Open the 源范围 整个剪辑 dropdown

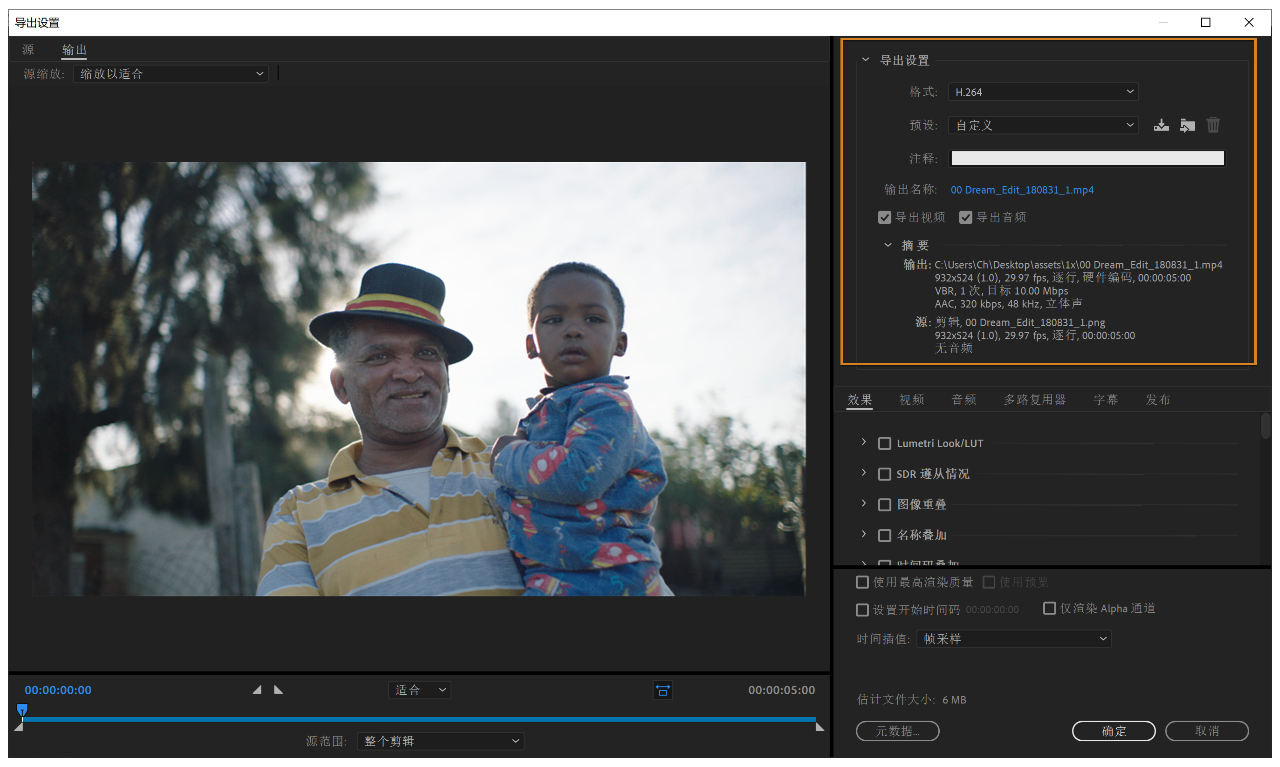pyautogui.click(x=440, y=741)
